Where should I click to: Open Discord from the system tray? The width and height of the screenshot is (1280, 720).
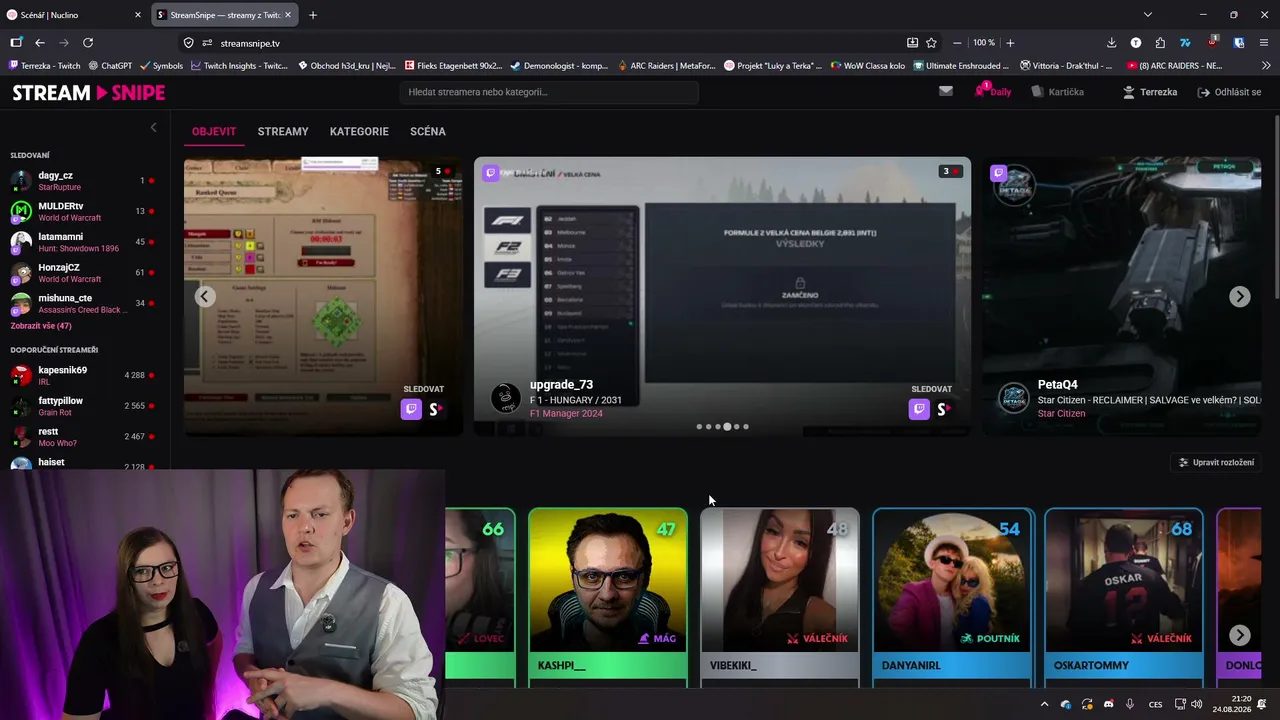[1108, 704]
